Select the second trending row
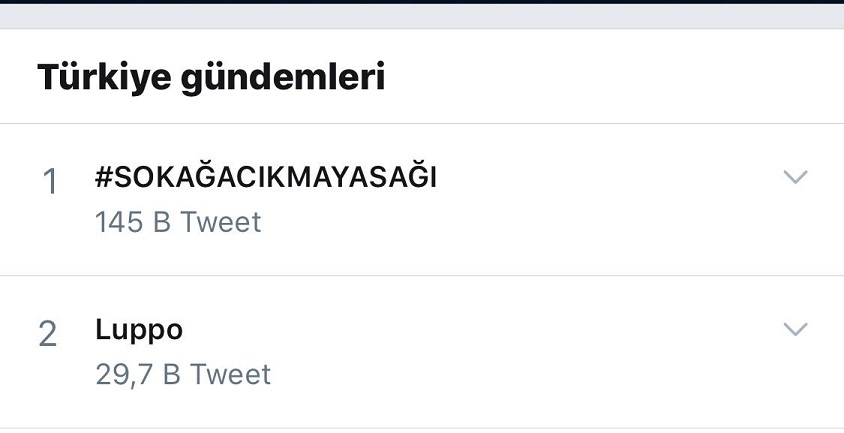The width and height of the screenshot is (844, 433). pyautogui.click(x=422, y=352)
